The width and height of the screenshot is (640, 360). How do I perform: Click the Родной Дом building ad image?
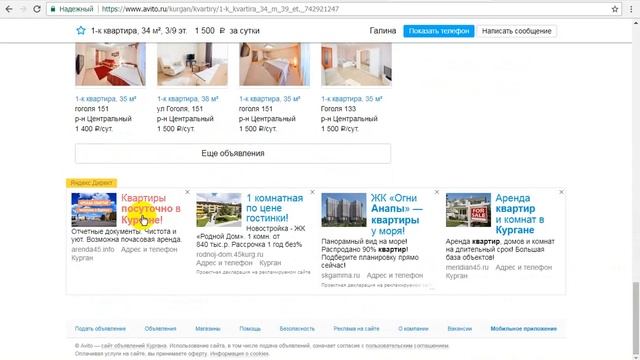[x=219, y=210]
